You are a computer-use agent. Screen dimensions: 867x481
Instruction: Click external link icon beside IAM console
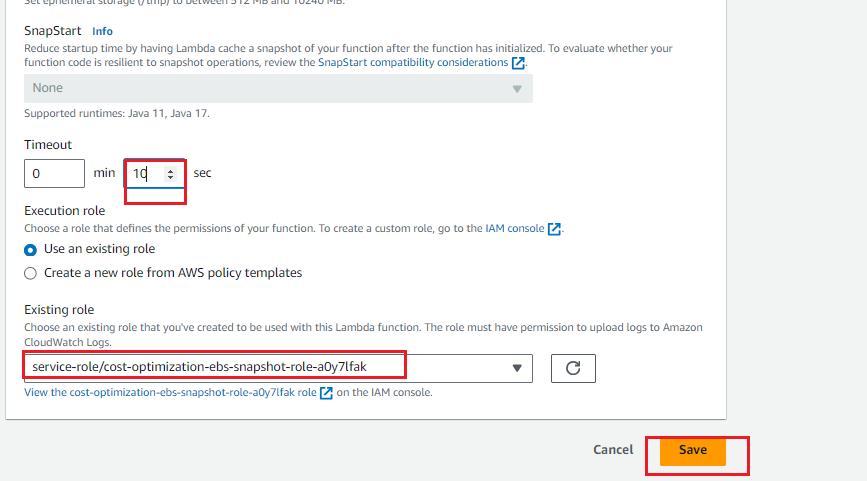click(554, 229)
